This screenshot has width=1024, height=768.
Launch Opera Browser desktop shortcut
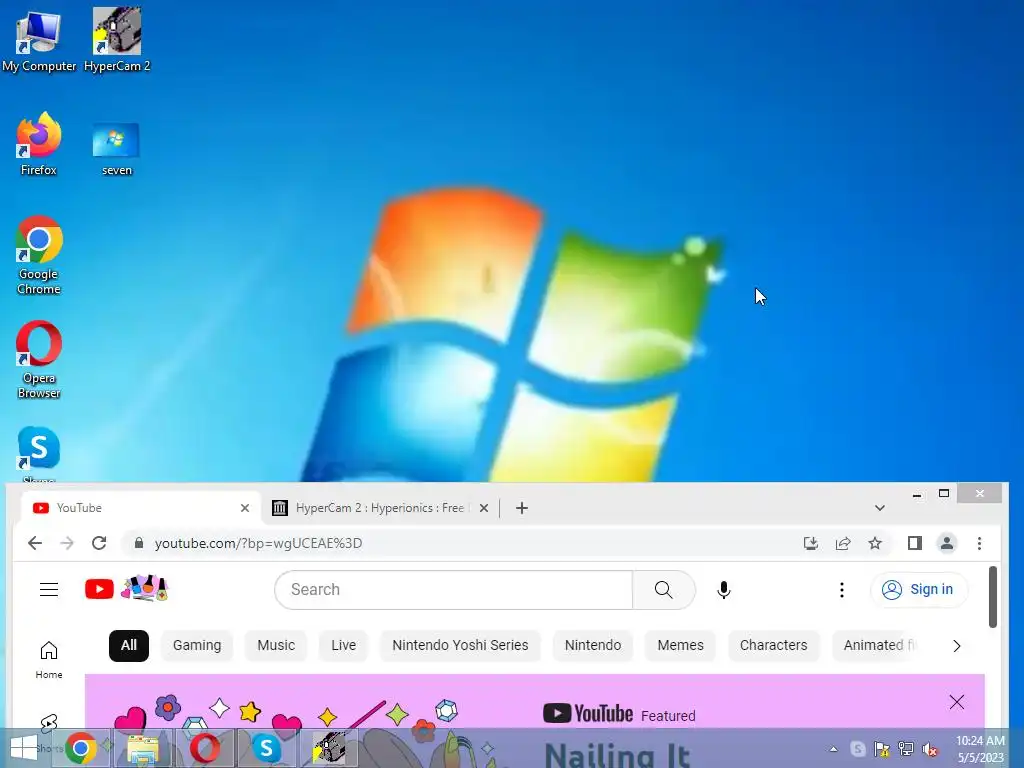tap(39, 360)
